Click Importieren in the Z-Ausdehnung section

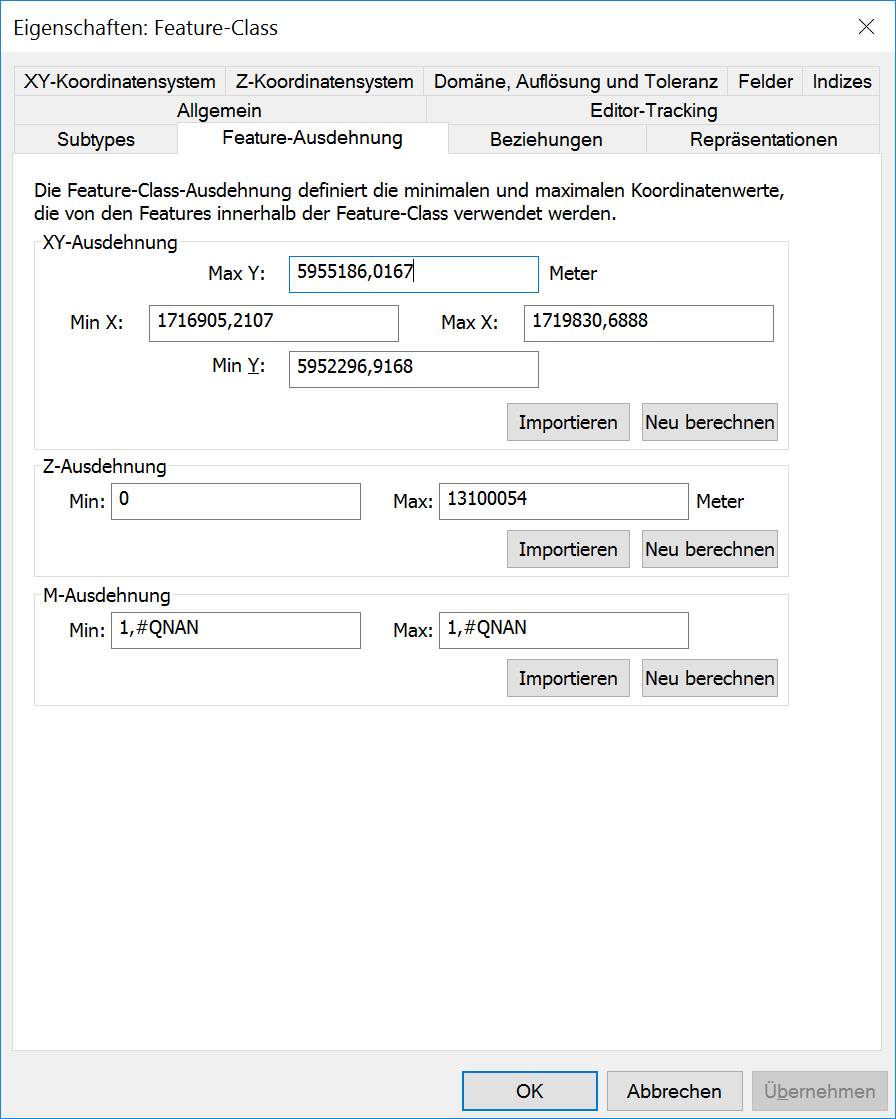[568, 549]
